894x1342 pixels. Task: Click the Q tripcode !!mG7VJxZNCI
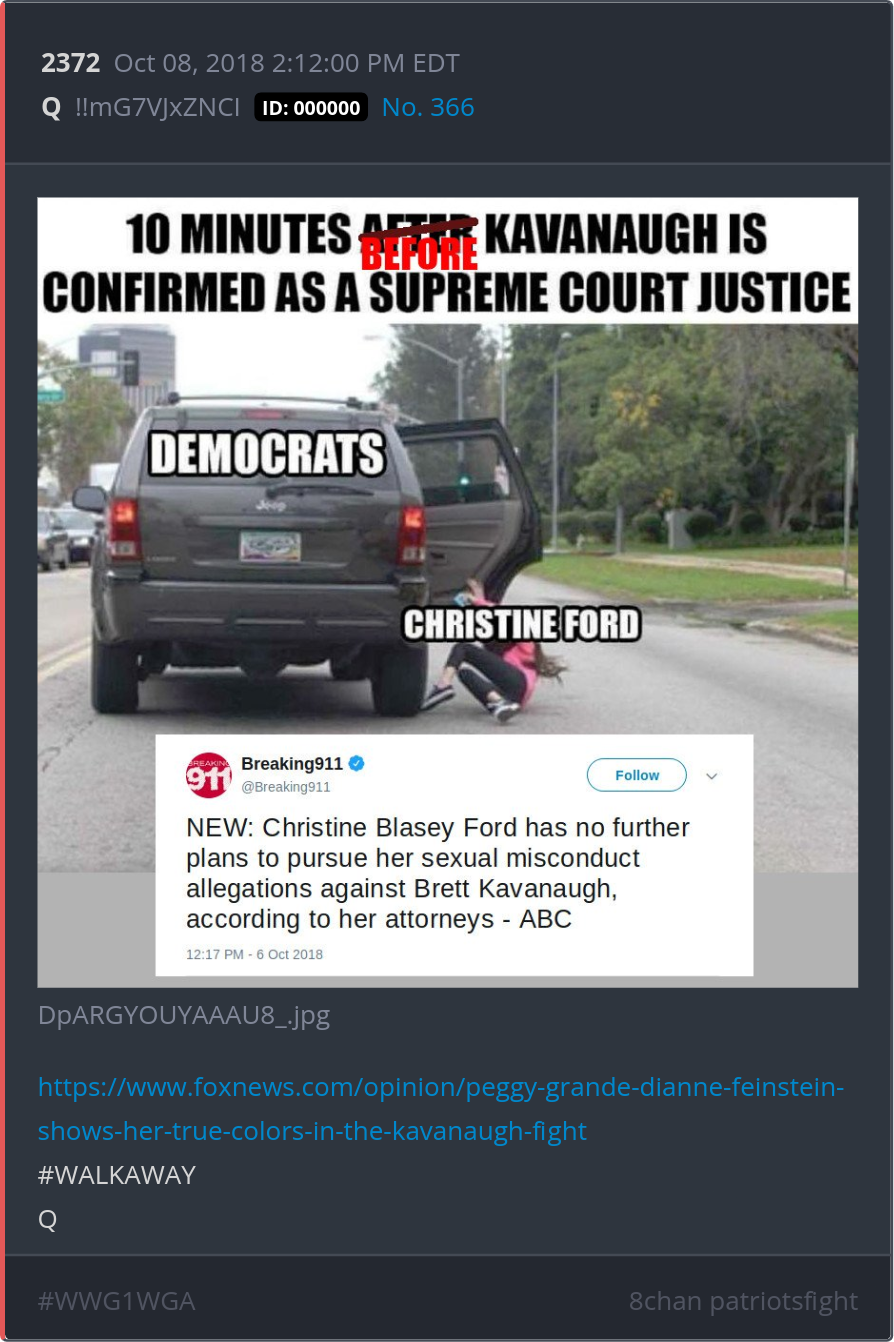click(157, 107)
